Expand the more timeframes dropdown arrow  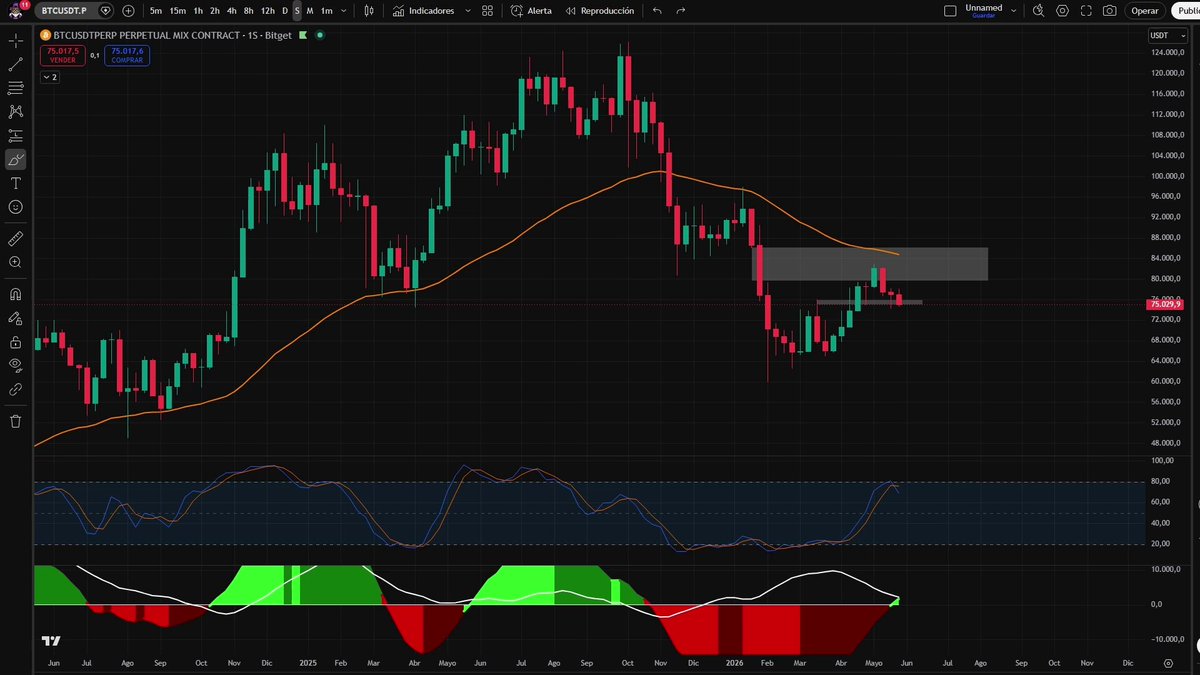point(344,11)
